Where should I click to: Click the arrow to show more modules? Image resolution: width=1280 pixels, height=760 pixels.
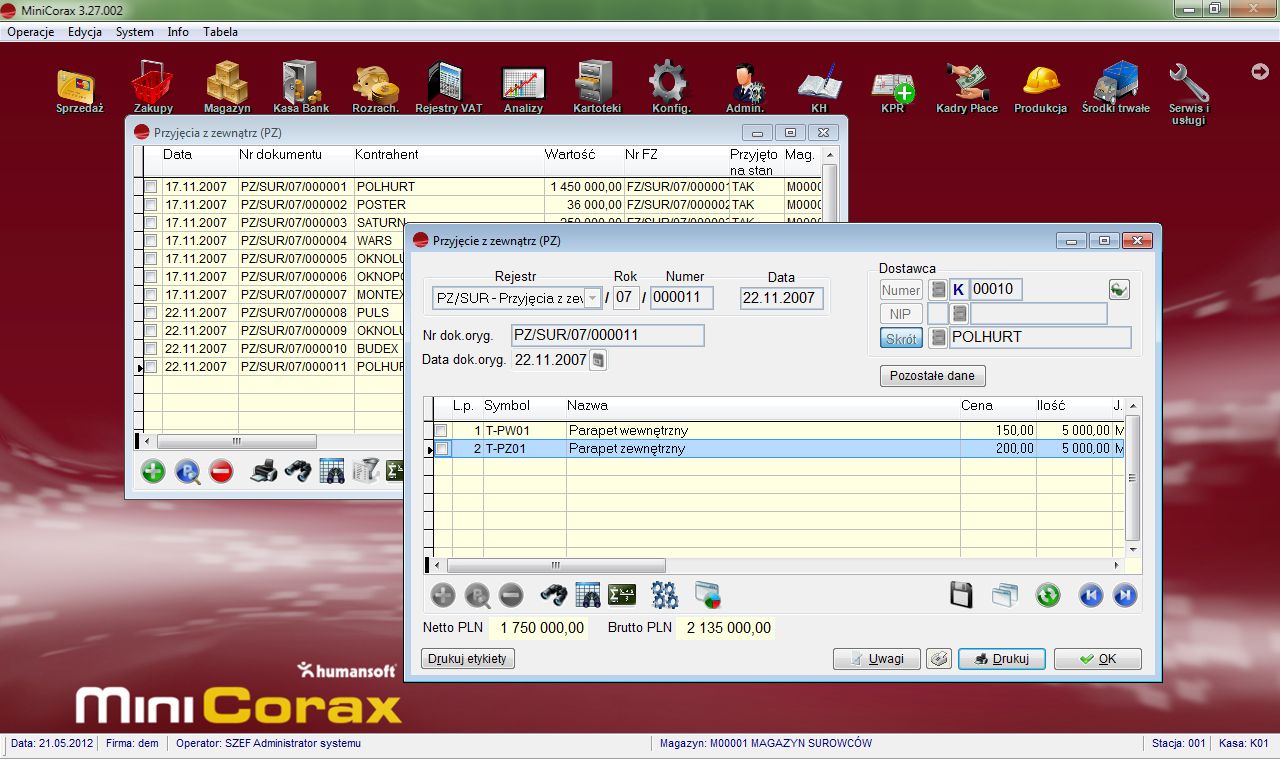[1259, 71]
